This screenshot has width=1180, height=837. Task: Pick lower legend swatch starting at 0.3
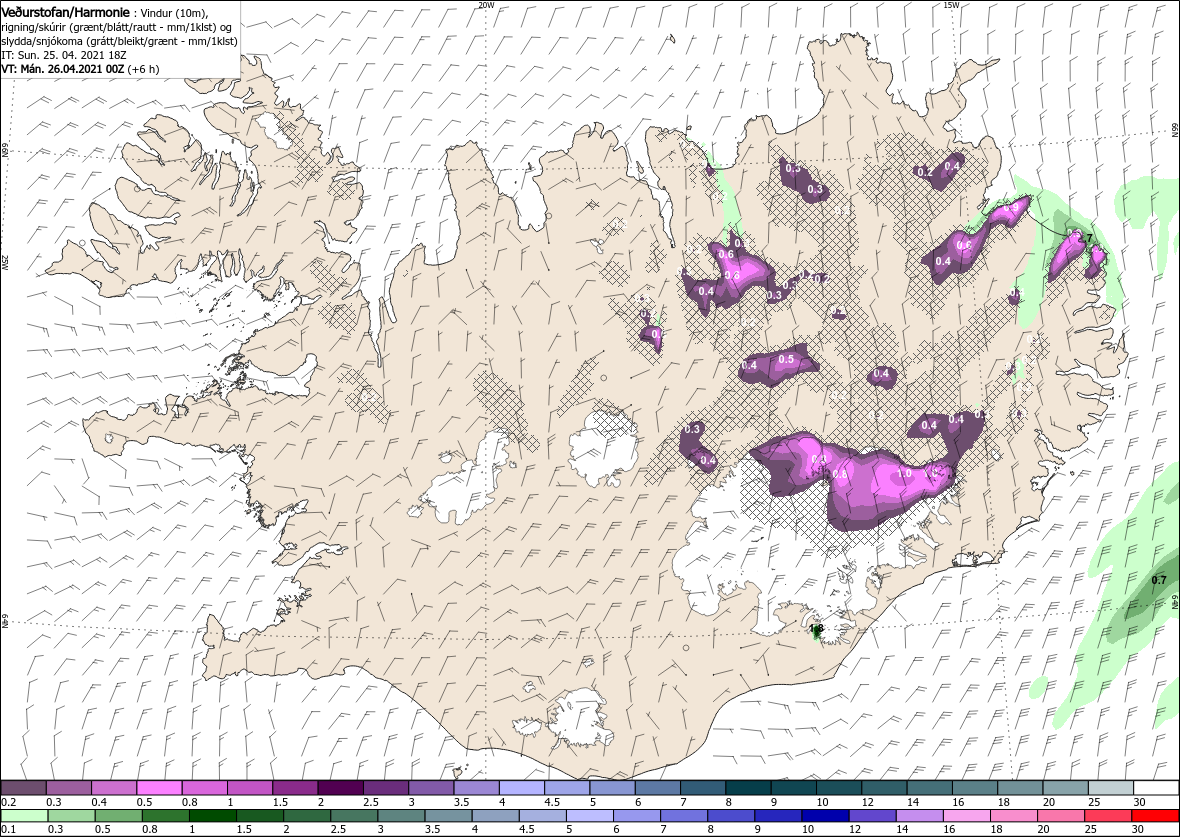[69, 816]
